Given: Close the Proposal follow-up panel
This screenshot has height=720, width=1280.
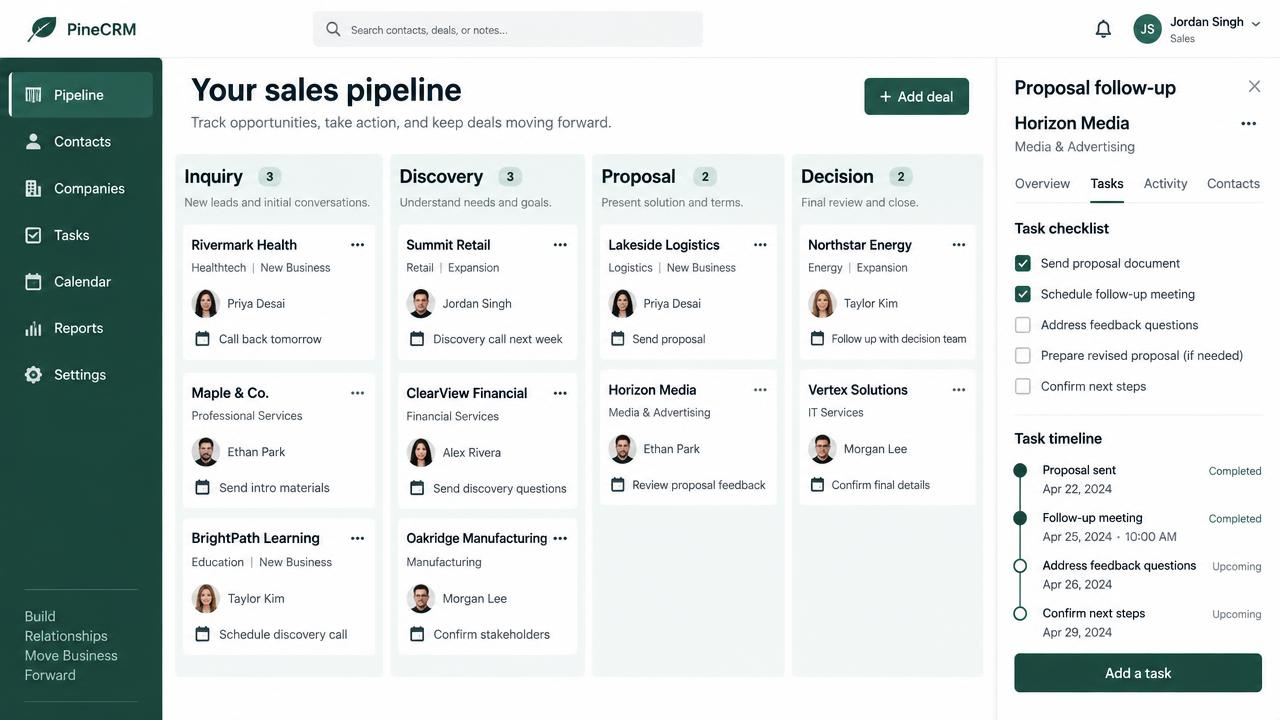Looking at the screenshot, I should click(x=1254, y=87).
